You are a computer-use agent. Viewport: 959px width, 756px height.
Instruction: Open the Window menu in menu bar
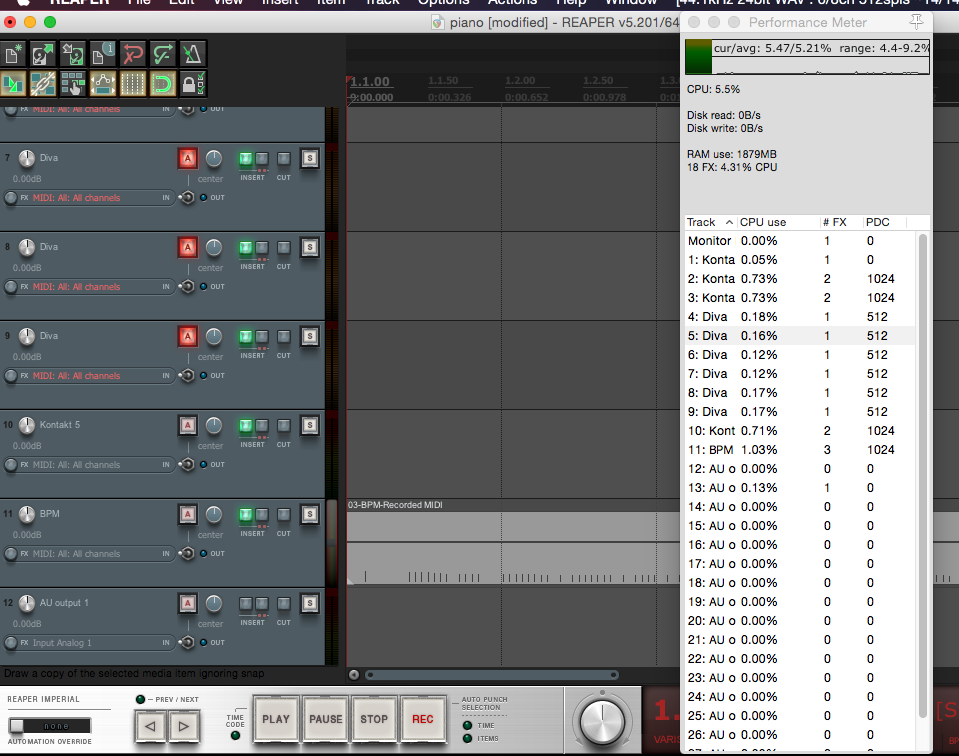[x=631, y=2]
